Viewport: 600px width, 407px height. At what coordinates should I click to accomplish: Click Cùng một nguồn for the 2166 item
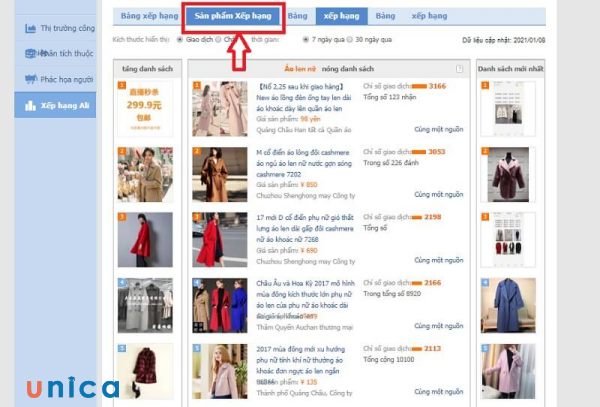point(439,326)
